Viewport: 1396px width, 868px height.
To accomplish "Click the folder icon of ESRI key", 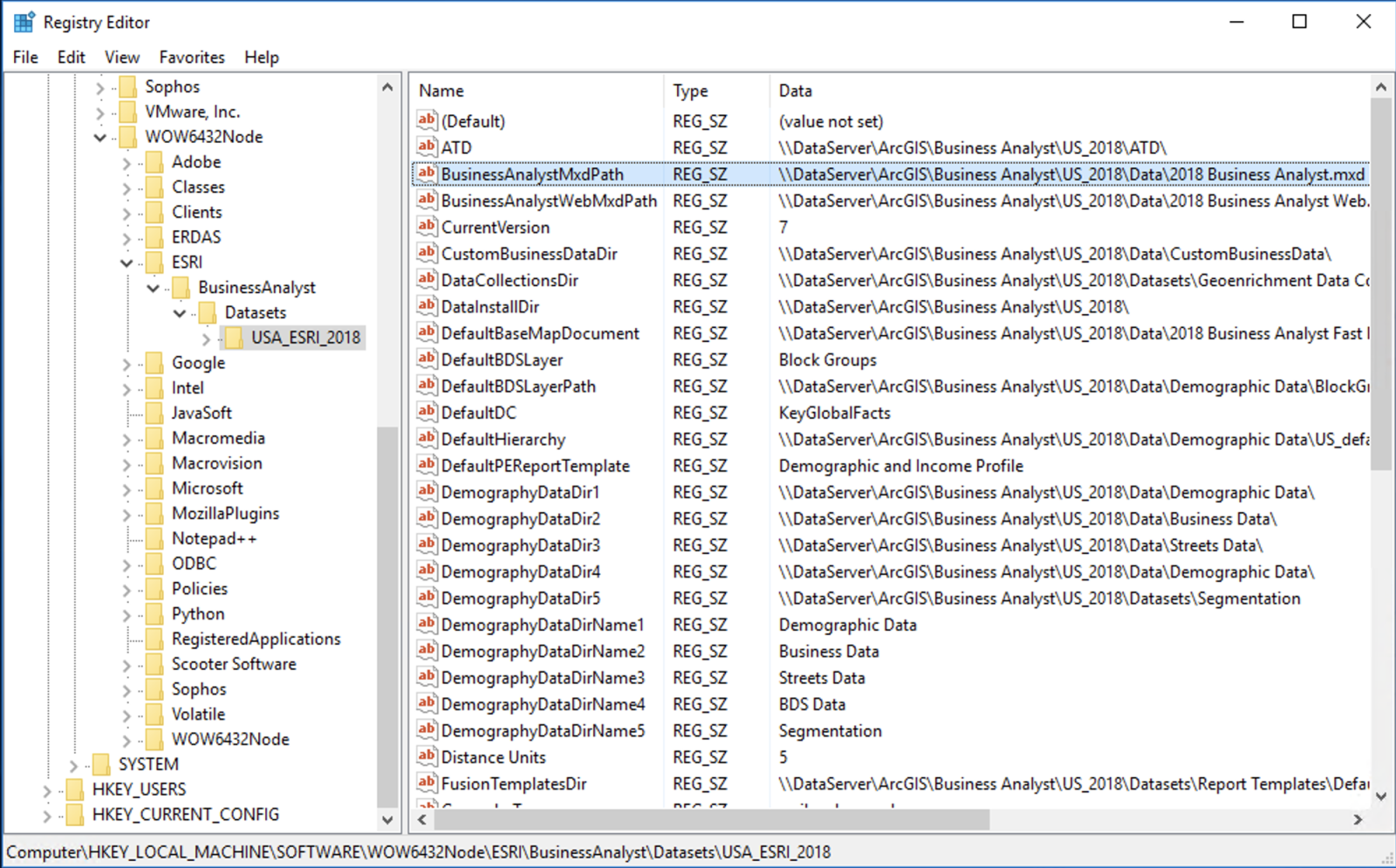I will point(154,262).
